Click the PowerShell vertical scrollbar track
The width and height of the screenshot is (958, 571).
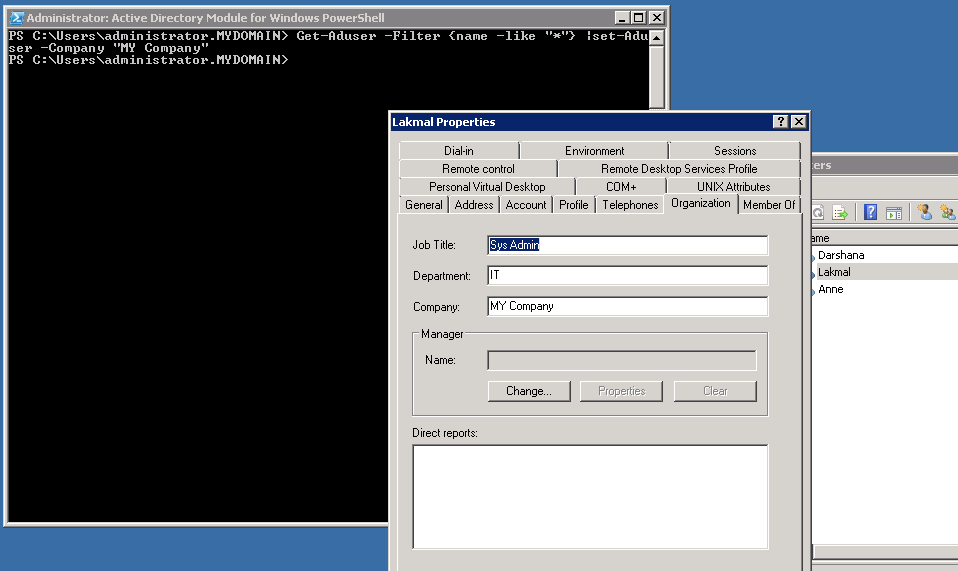pyautogui.click(x=656, y=78)
